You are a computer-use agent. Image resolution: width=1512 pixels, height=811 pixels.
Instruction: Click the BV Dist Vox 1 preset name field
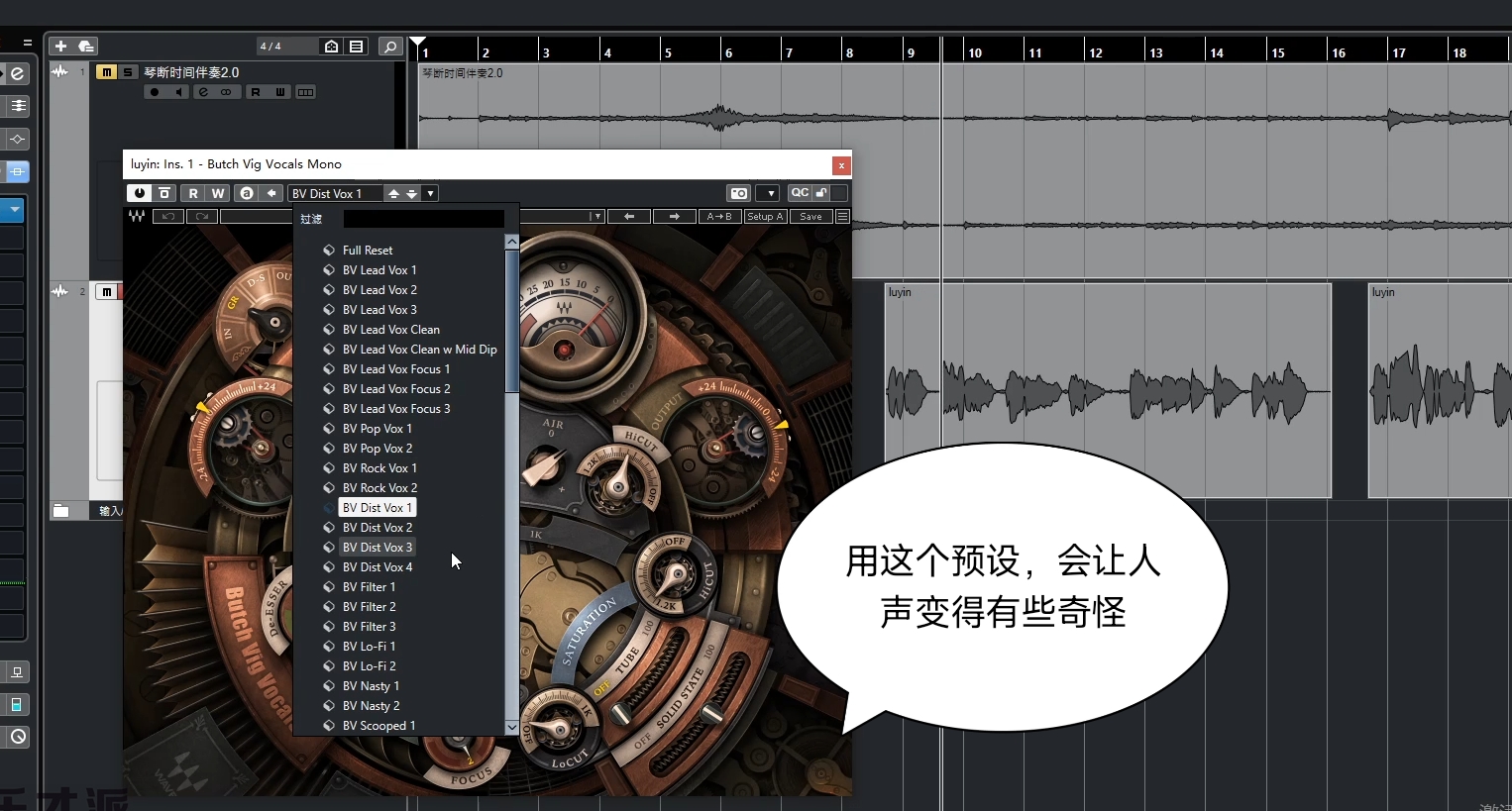pos(337,194)
